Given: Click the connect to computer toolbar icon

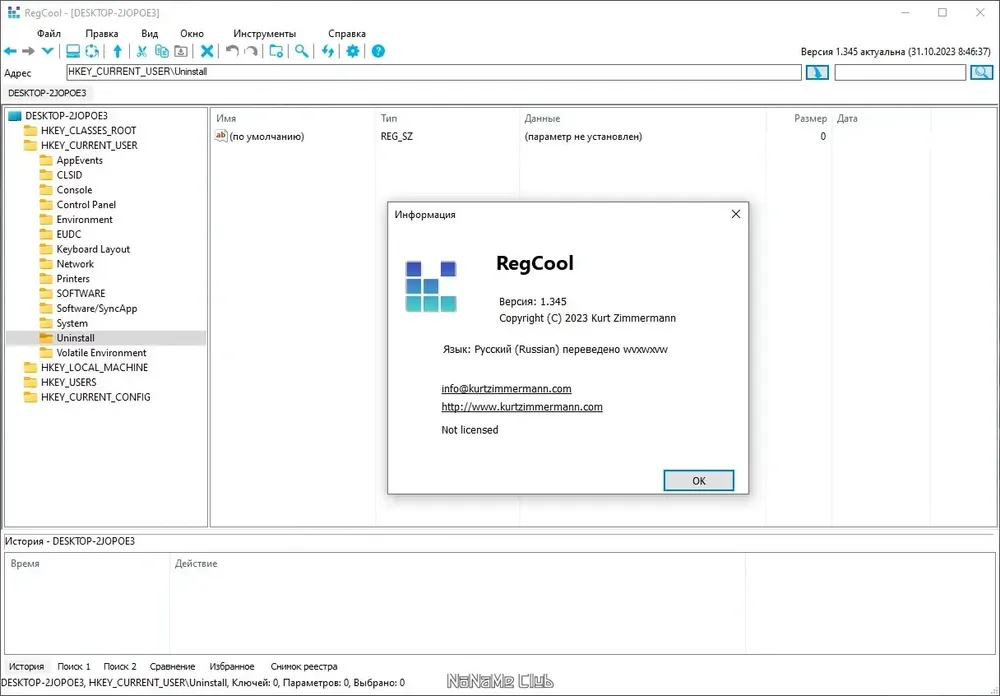Looking at the screenshot, I should (x=73, y=51).
